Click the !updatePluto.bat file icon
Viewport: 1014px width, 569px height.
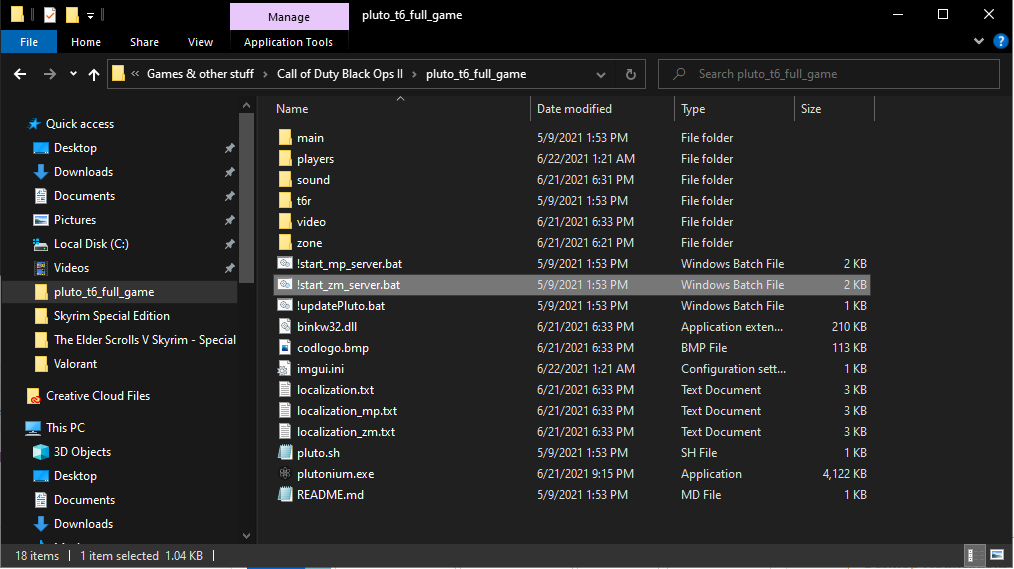click(x=285, y=305)
